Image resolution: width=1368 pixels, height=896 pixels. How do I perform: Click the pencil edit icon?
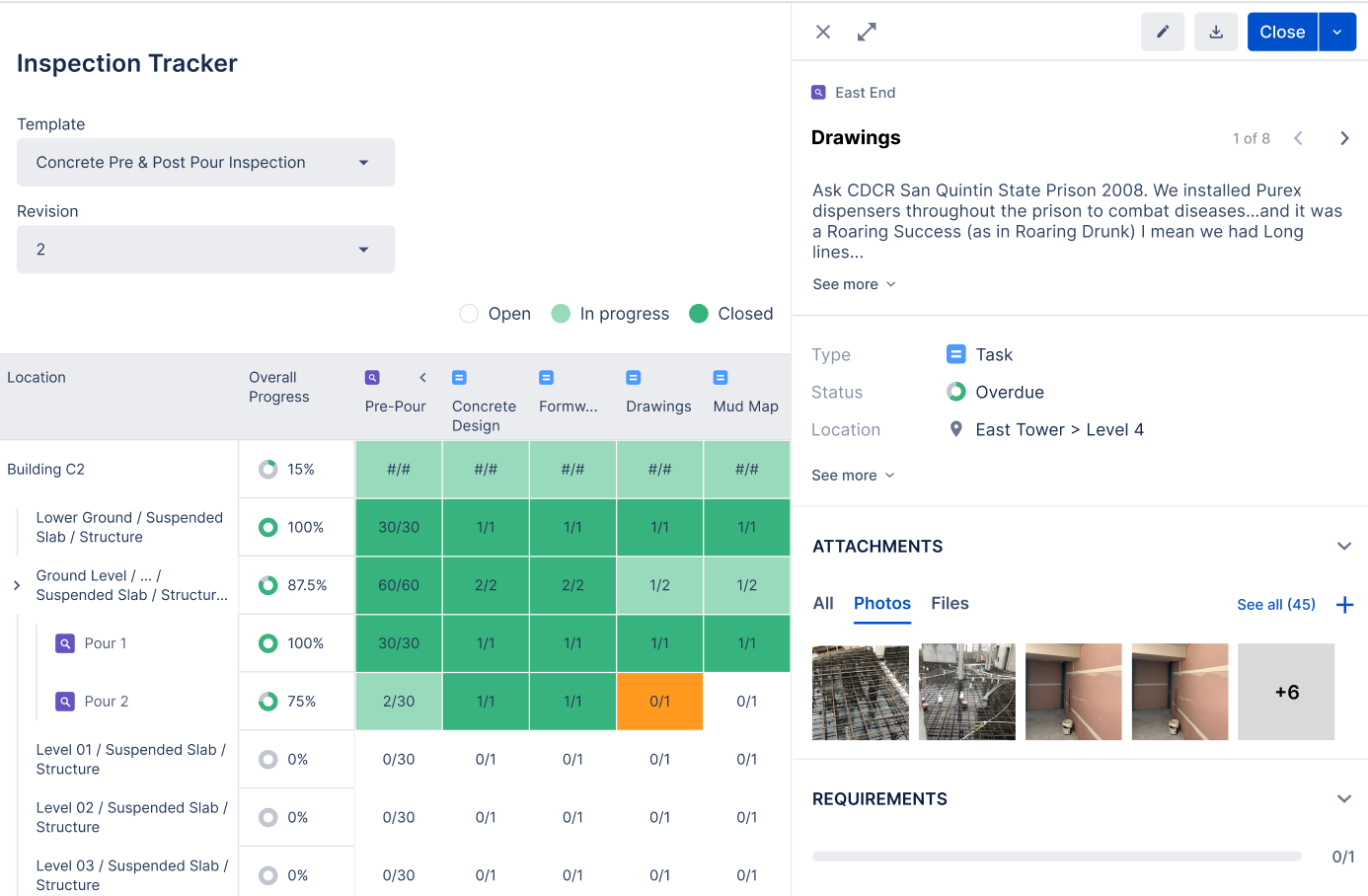[1162, 33]
